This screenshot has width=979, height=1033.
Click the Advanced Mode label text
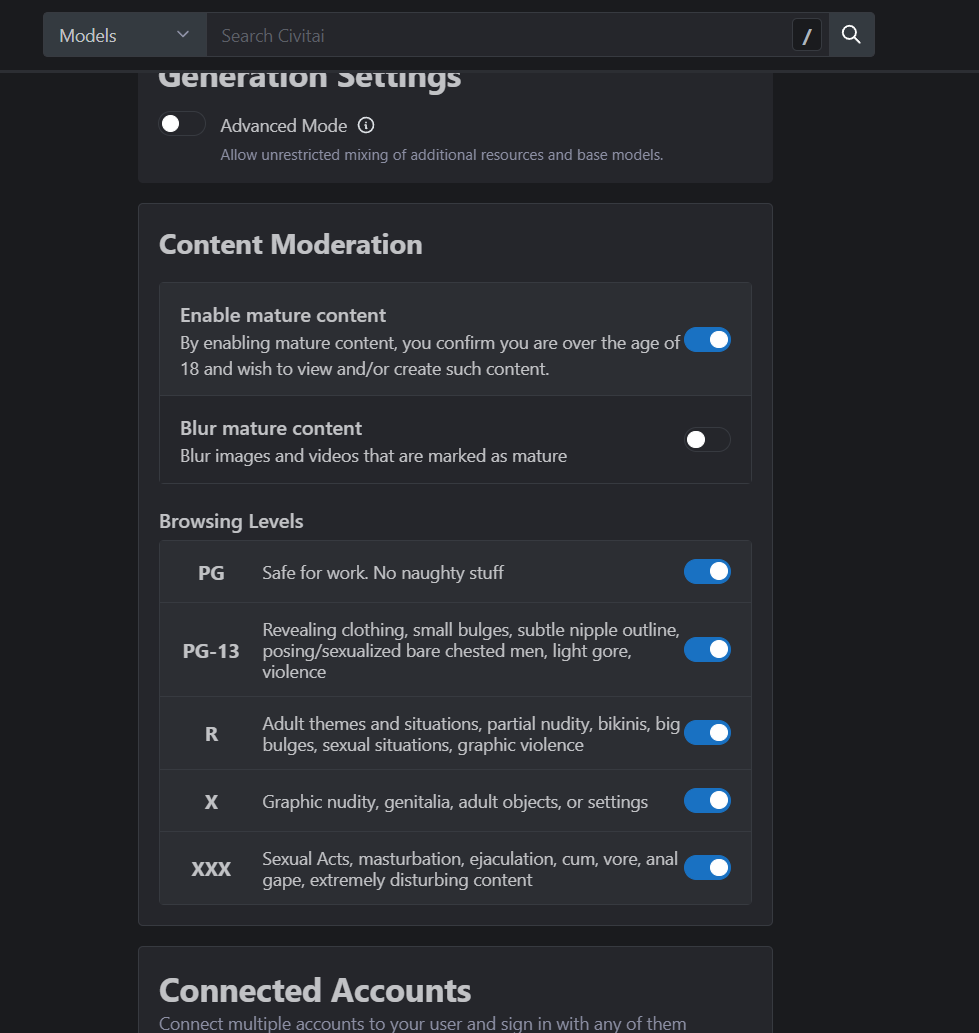[283, 126]
